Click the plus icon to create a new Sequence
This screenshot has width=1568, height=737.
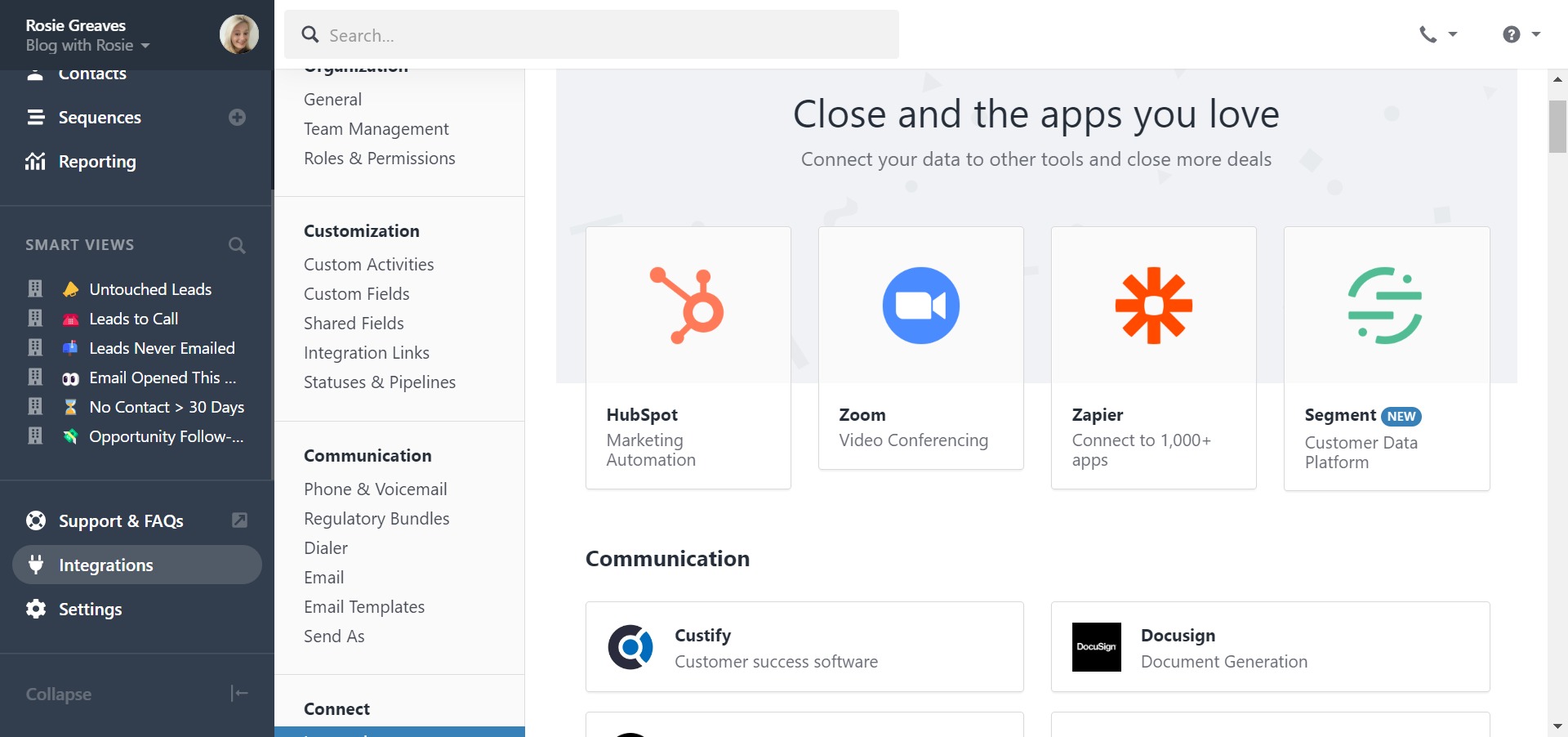click(x=237, y=117)
